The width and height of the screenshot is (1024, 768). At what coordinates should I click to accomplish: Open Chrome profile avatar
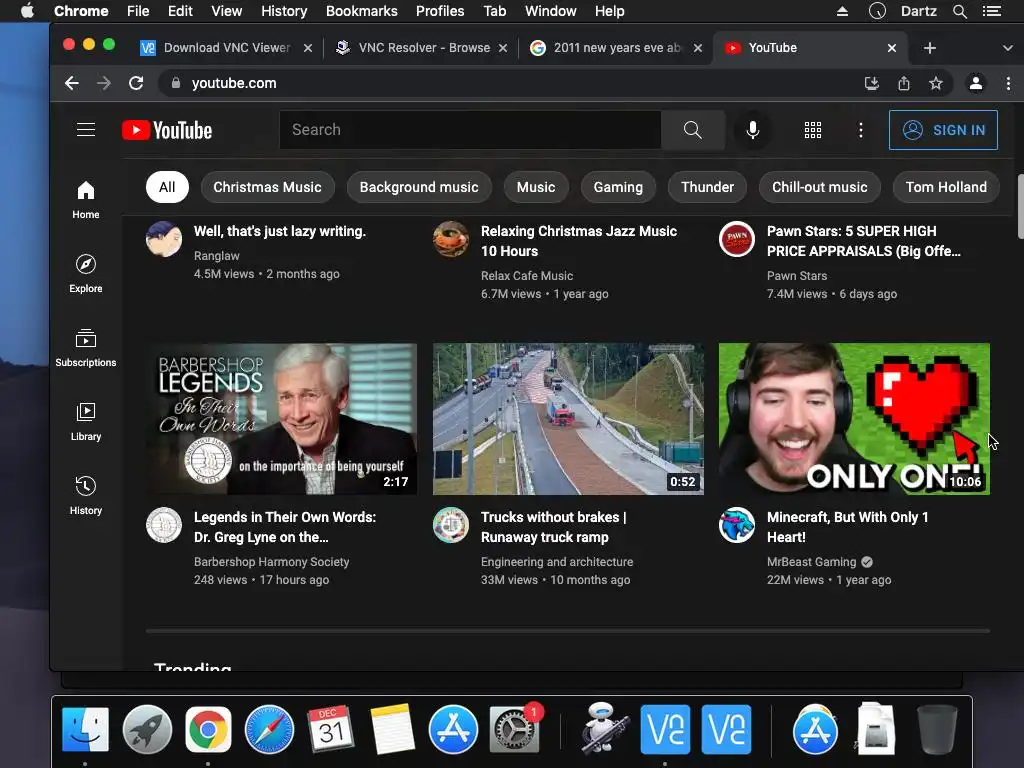[976, 83]
